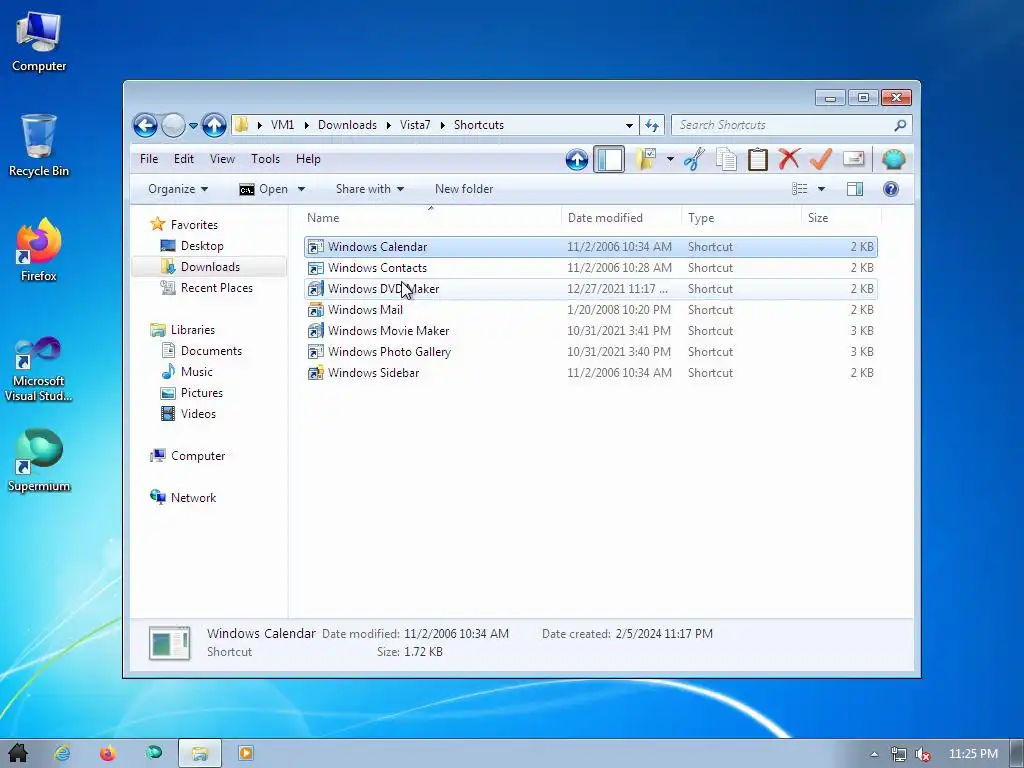The height and width of the screenshot is (768, 1024).
Task: Open the Edit menu
Action: click(184, 159)
